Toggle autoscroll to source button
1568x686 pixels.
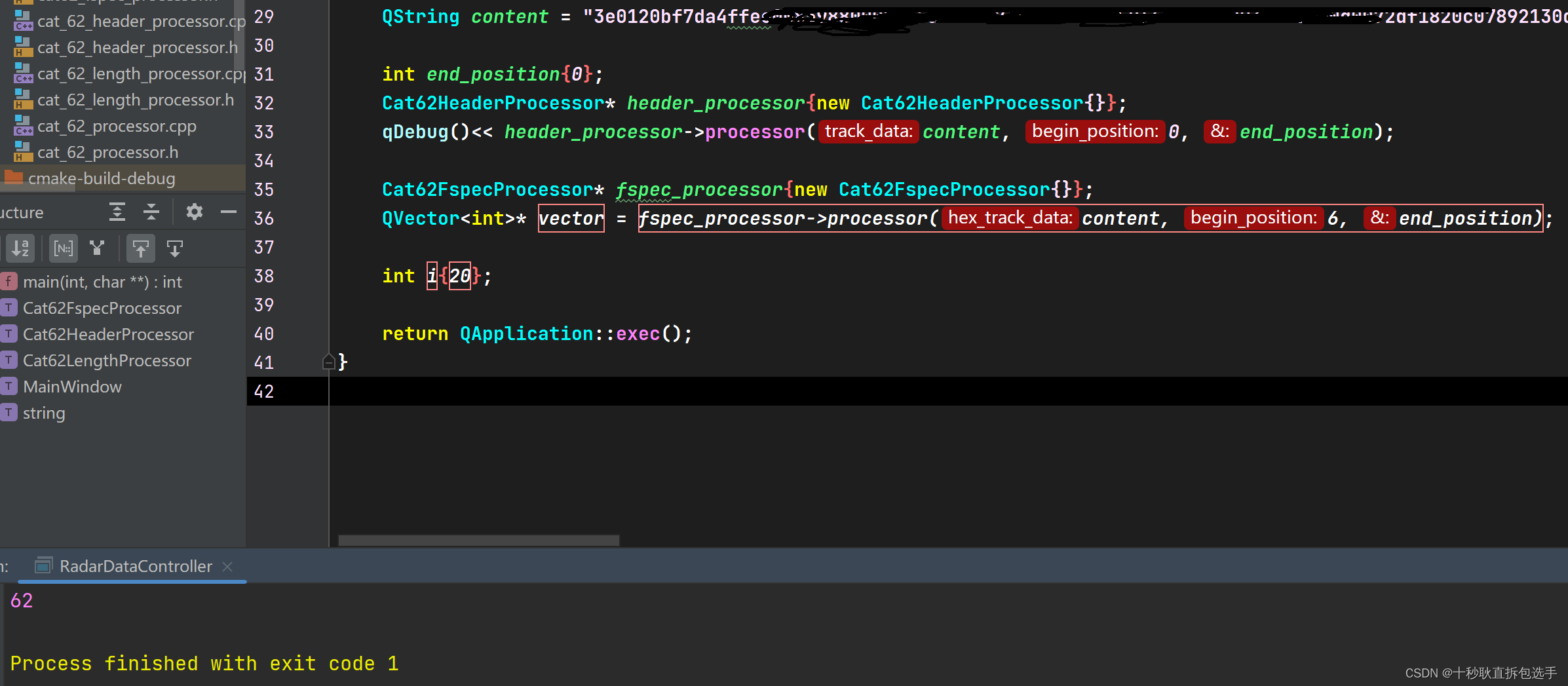[140, 248]
